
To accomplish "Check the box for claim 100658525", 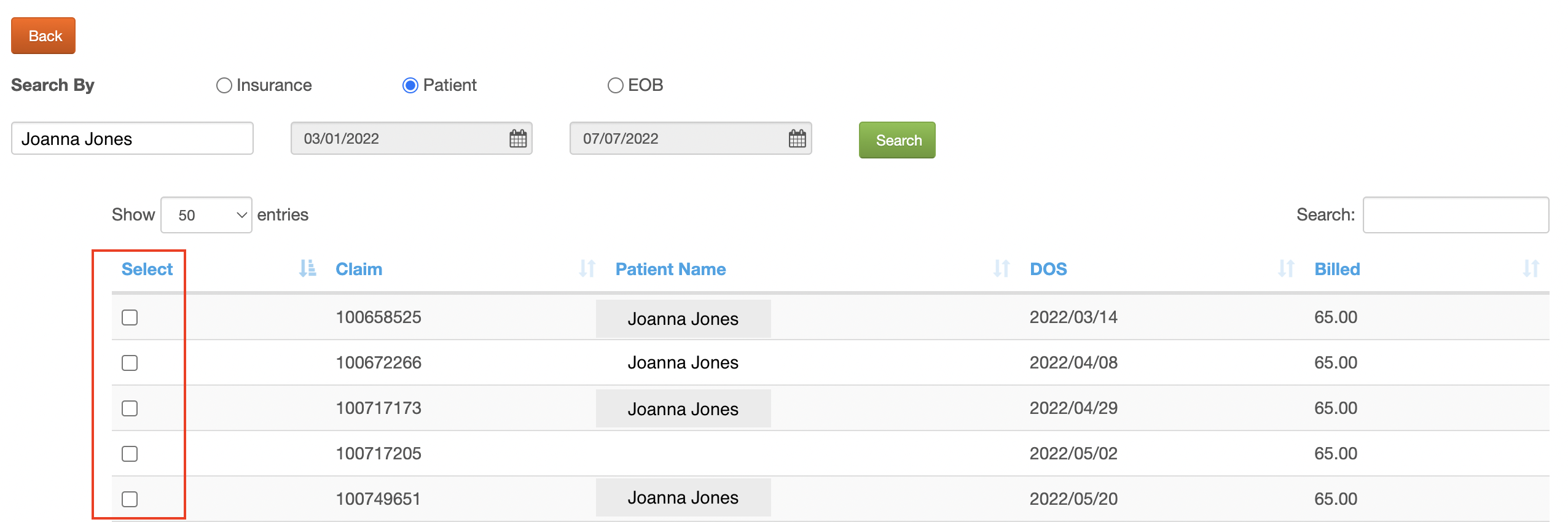I will pyautogui.click(x=130, y=317).
